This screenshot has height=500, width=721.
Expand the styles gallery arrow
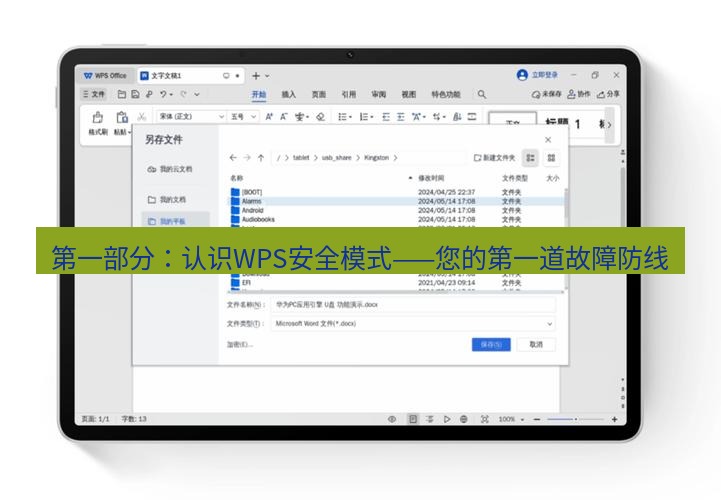[x=609, y=124]
